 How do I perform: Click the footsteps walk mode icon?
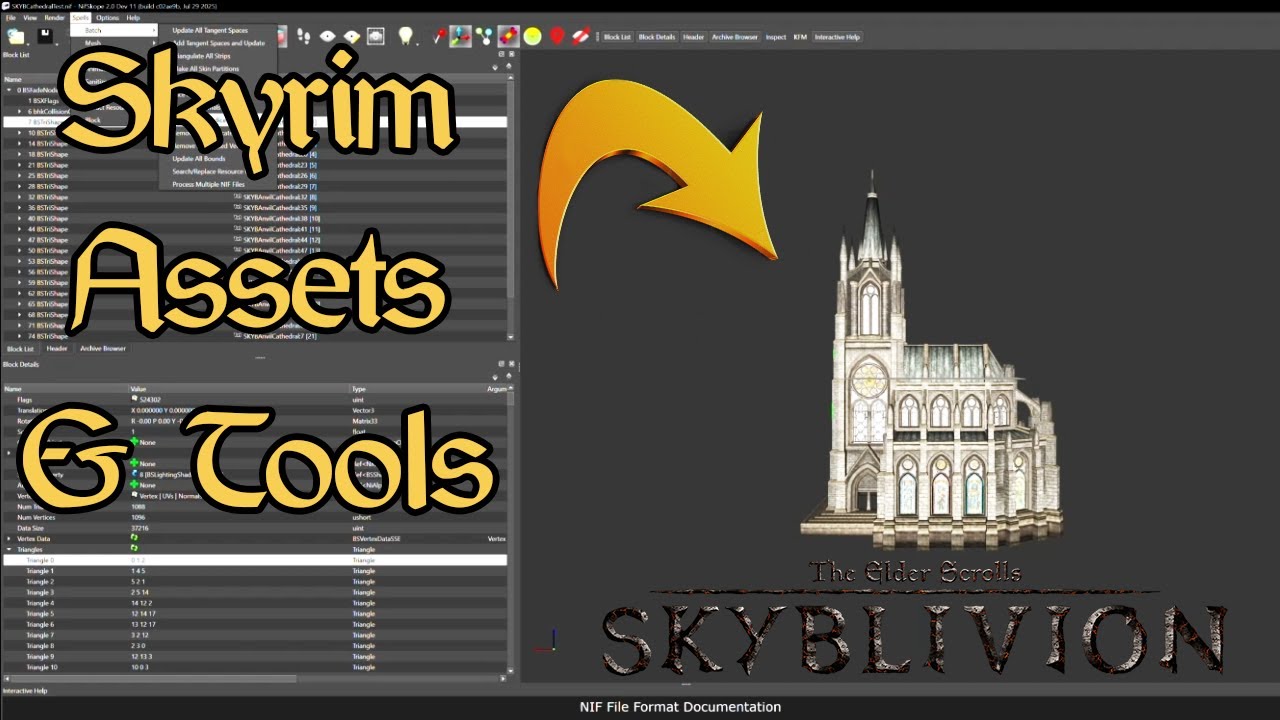coord(303,36)
